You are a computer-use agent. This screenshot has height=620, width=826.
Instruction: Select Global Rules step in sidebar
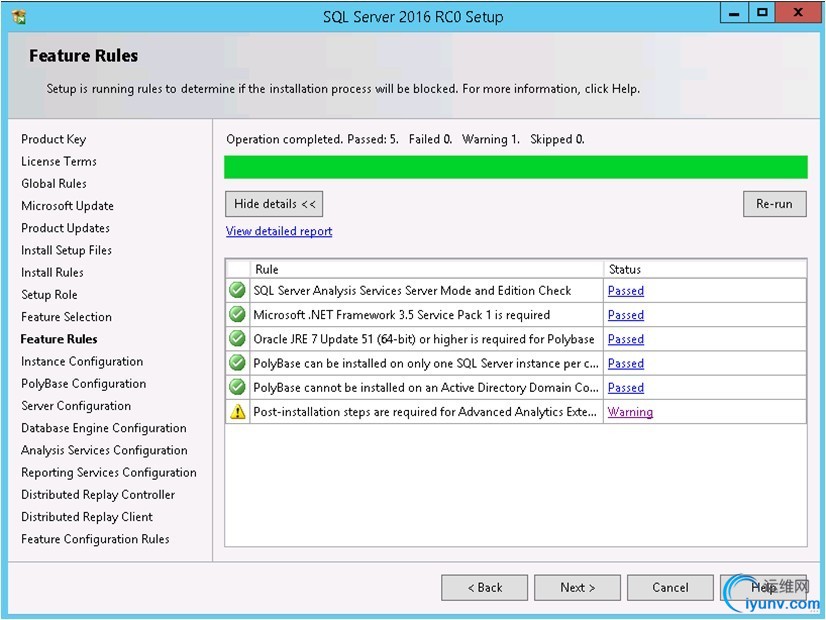(54, 183)
